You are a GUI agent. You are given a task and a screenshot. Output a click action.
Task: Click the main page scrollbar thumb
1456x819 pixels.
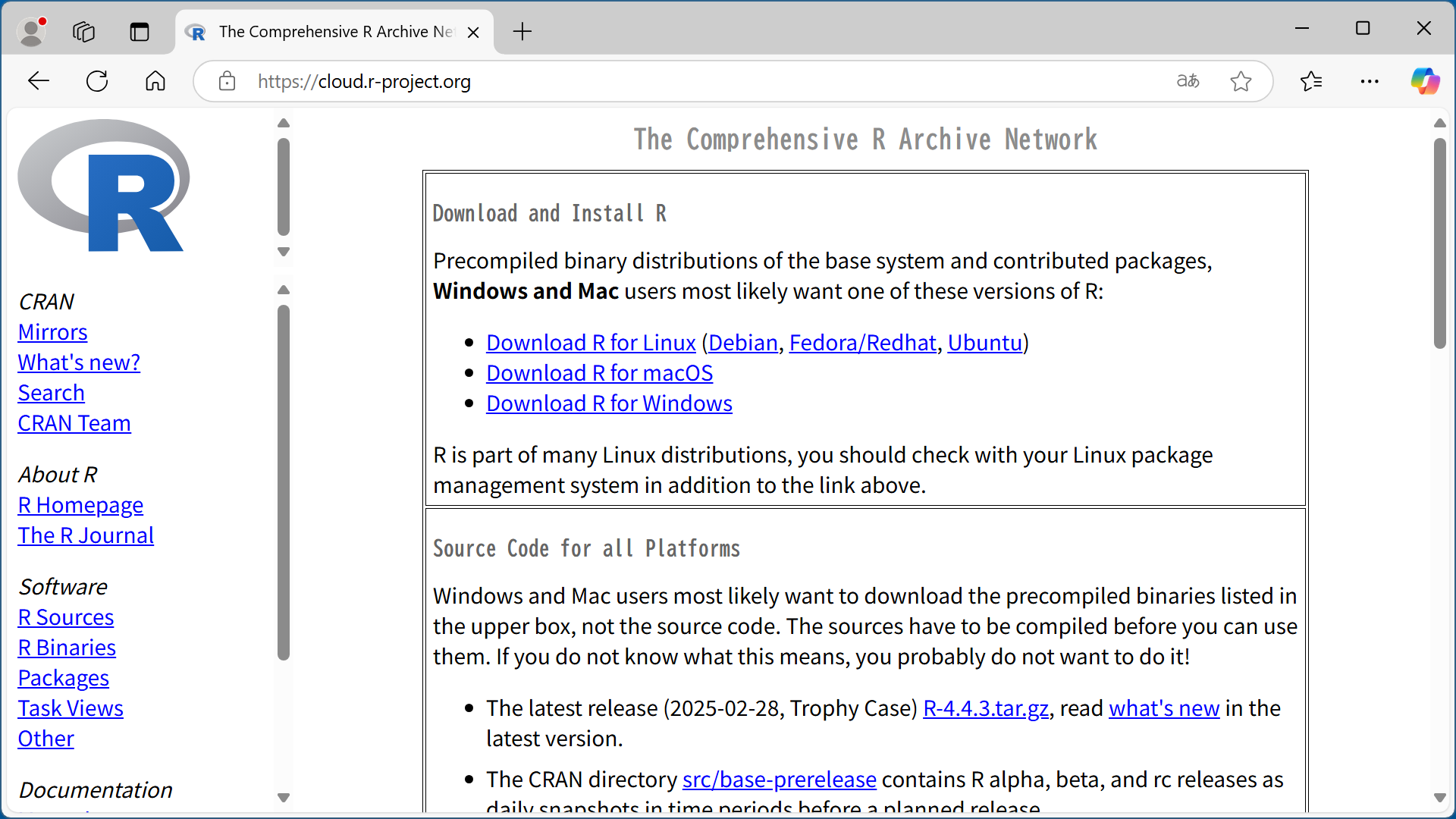pyautogui.click(x=1439, y=243)
